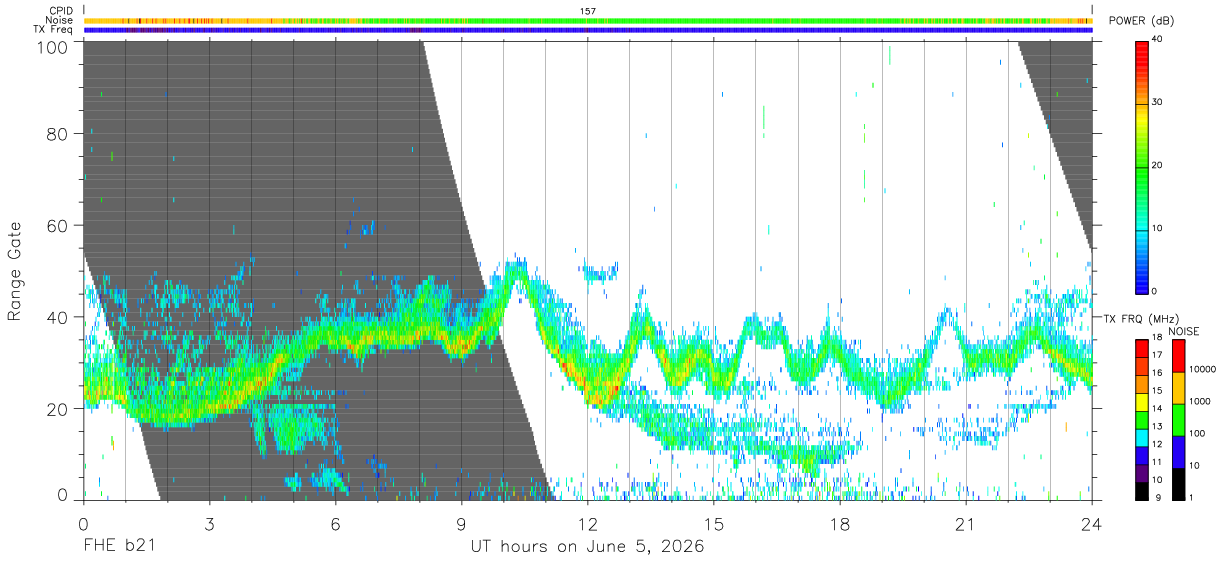Click the 1000 label on NOISE legend

pos(1200,401)
